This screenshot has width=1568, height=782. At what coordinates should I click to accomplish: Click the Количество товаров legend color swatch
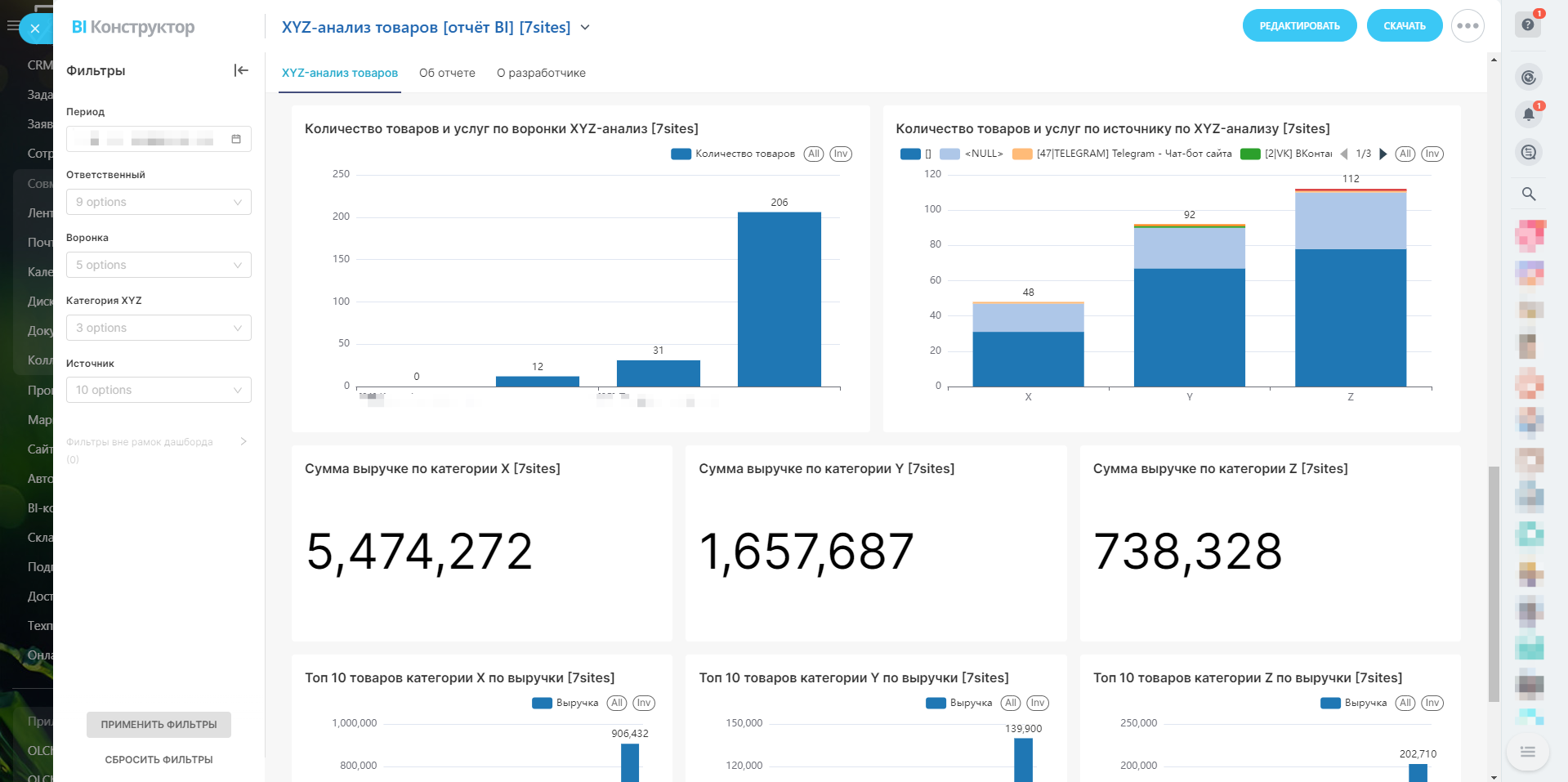click(x=681, y=154)
